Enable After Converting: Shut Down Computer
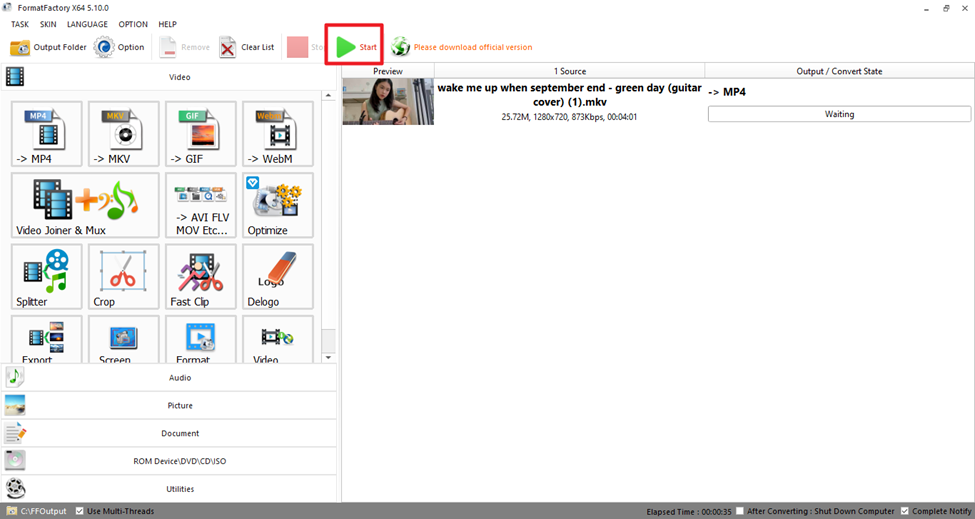975x519 pixels. click(739, 511)
